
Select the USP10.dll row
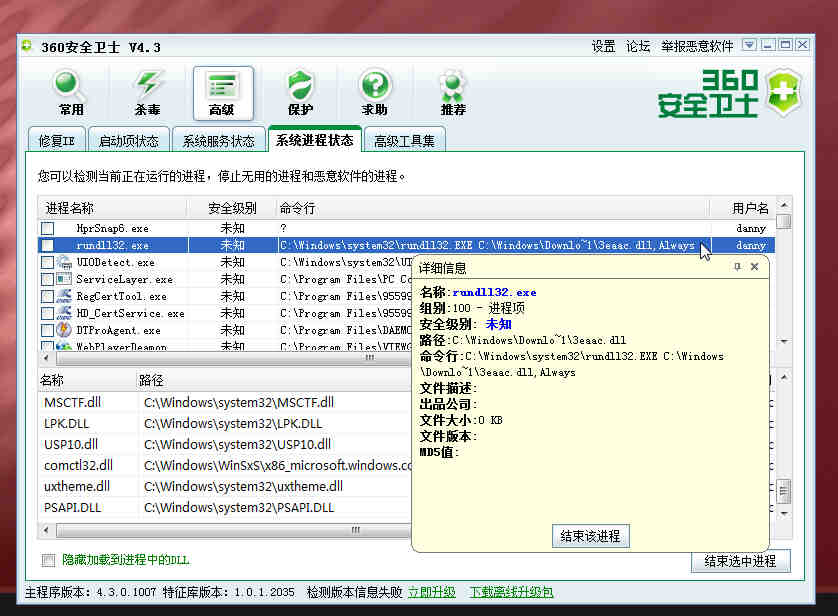click(x=225, y=444)
